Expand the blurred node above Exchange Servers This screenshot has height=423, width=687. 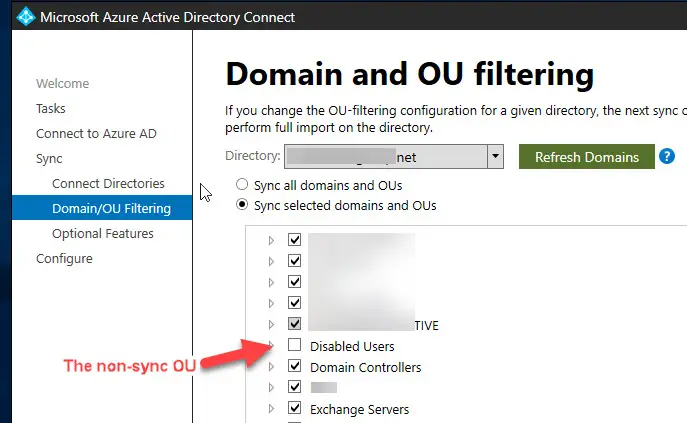coord(271,388)
